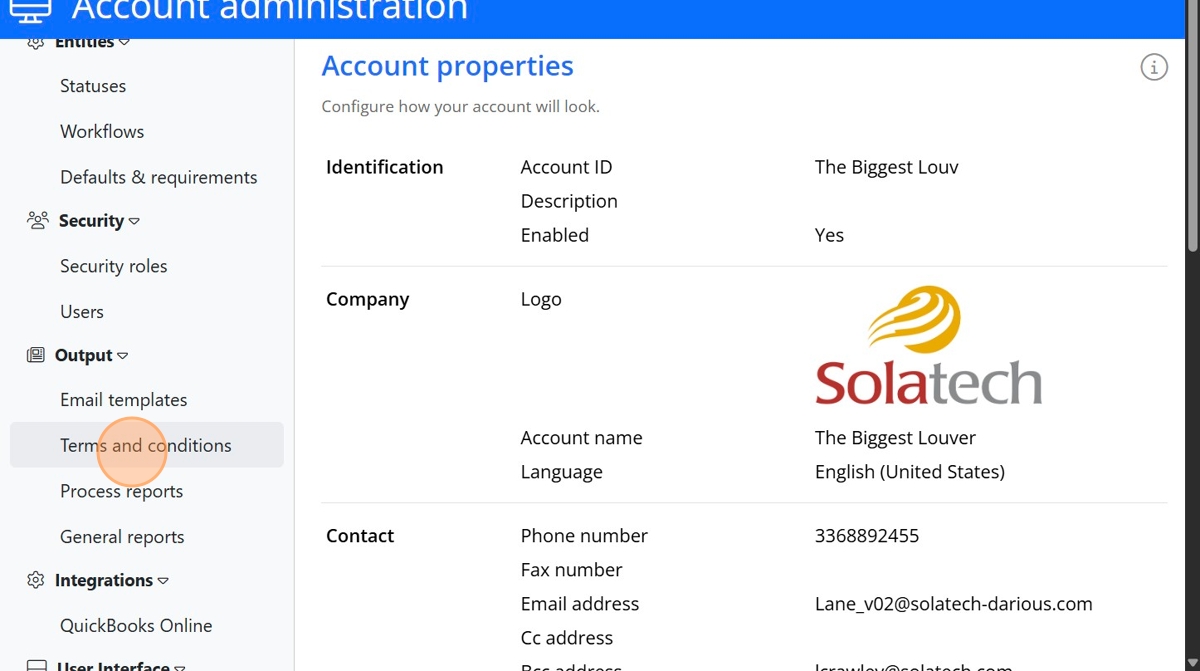Click the monitor icon in the header
Image resolution: width=1200 pixels, height=671 pixels.
click(30, 11)
